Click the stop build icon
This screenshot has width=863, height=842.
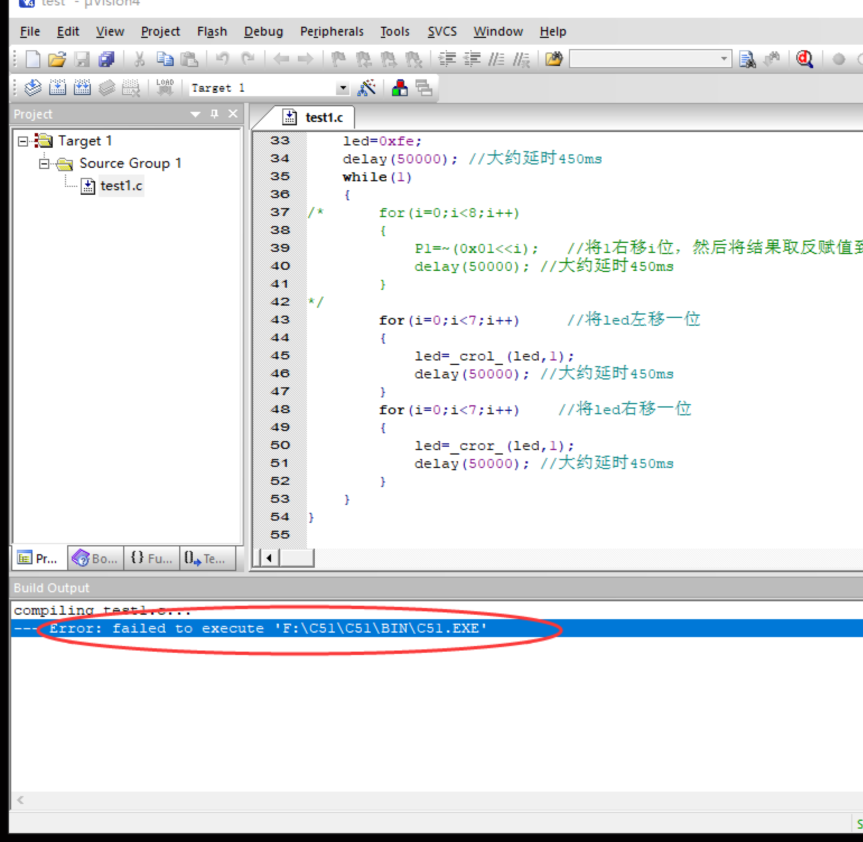tap(131, 88)
